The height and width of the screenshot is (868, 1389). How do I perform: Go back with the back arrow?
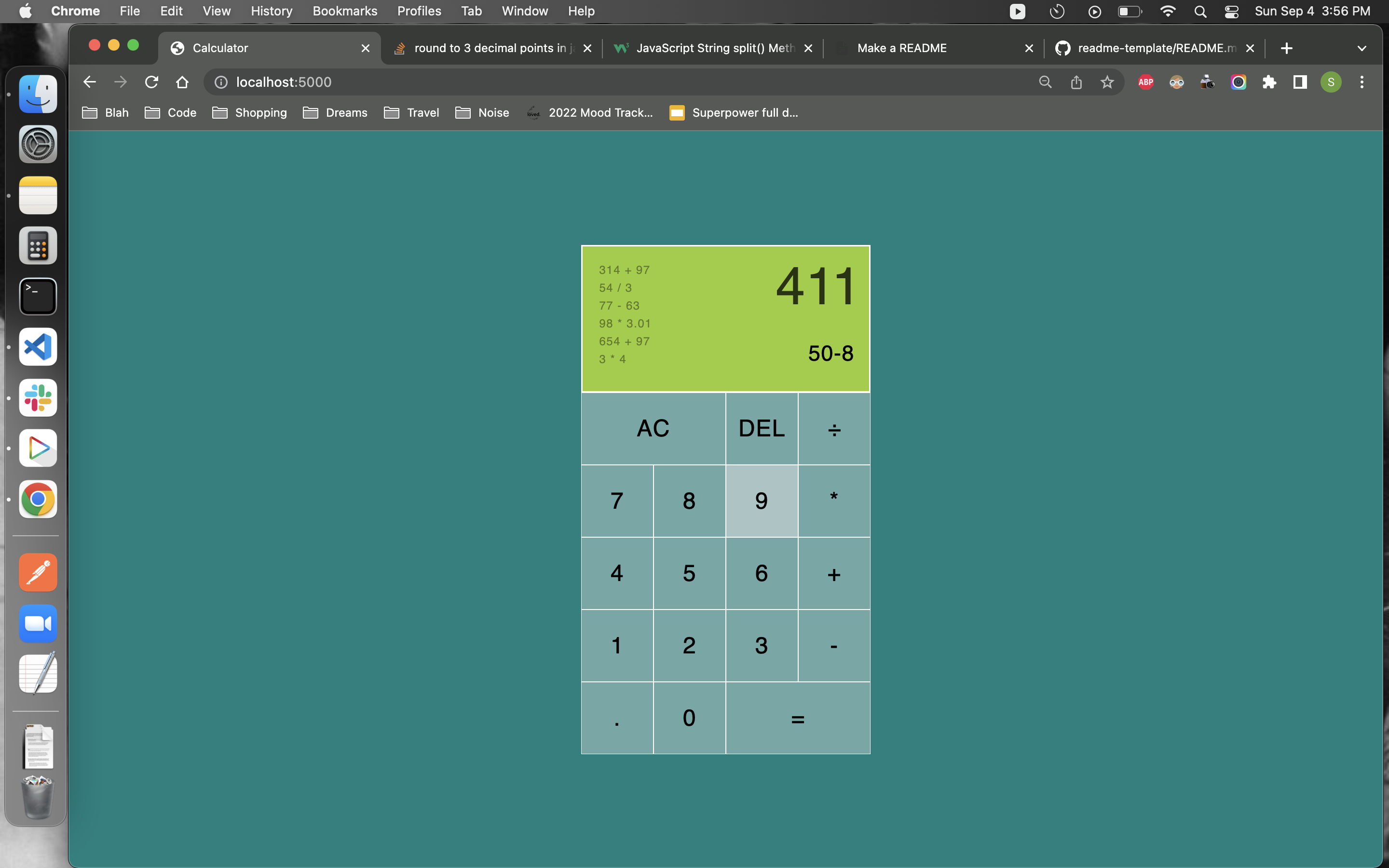tap(90, 82)
